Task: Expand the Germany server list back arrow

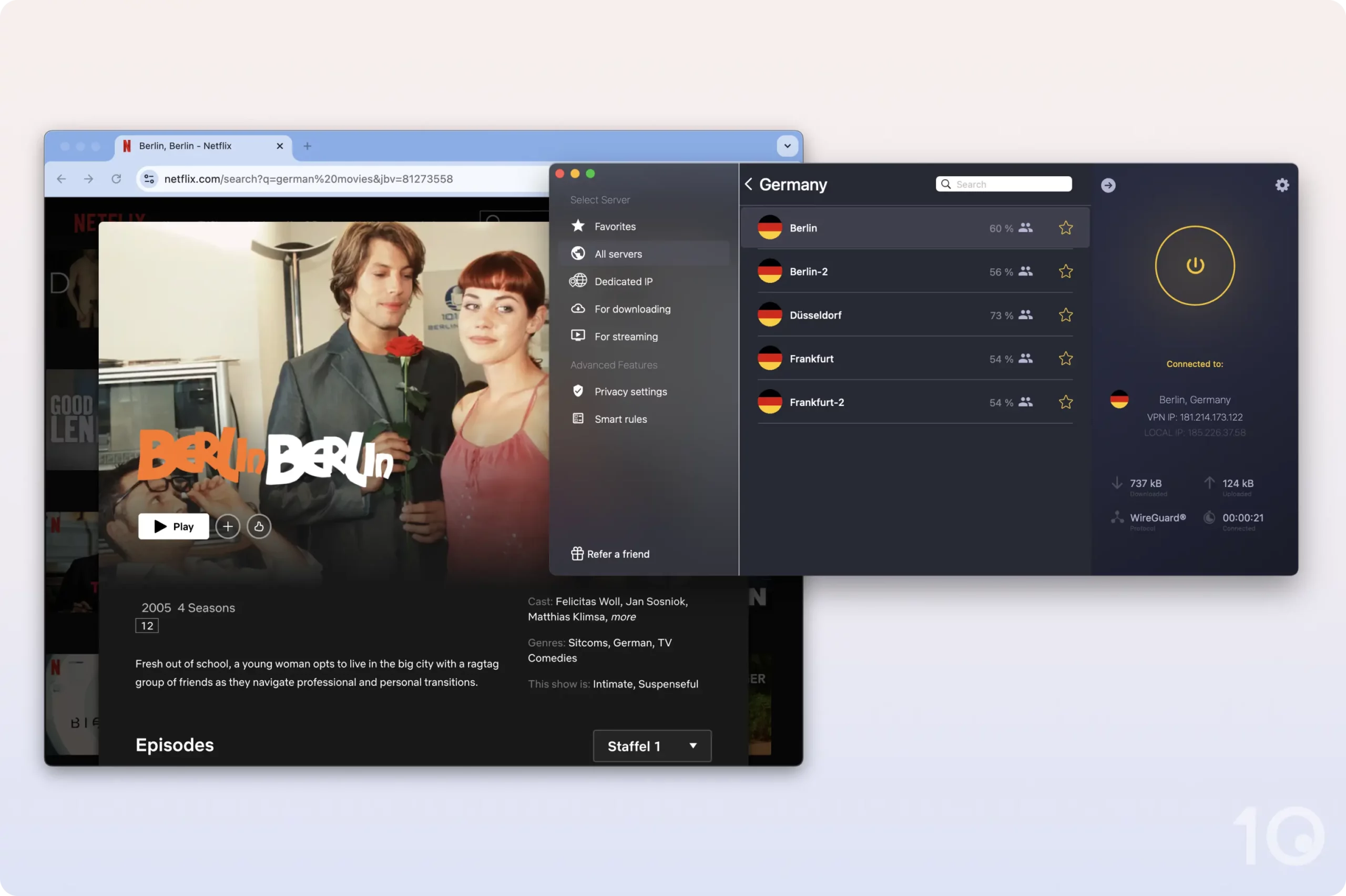Action: 749,184
